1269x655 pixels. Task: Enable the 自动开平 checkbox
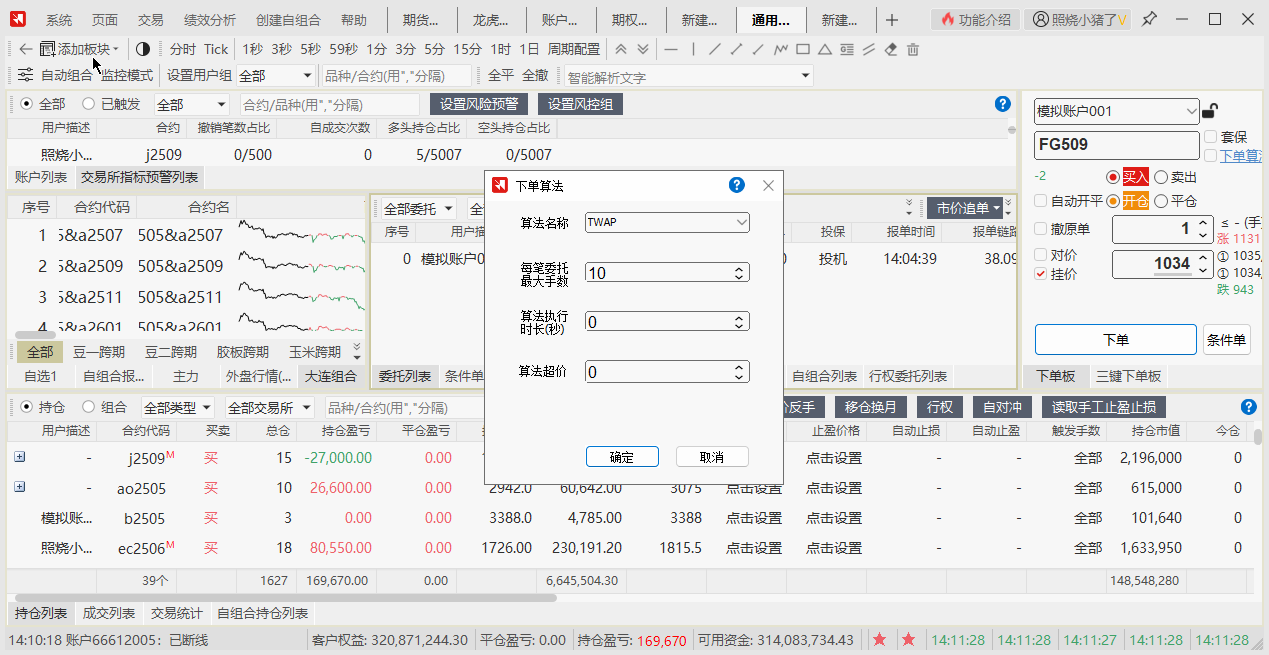(x=1041, y=200)
